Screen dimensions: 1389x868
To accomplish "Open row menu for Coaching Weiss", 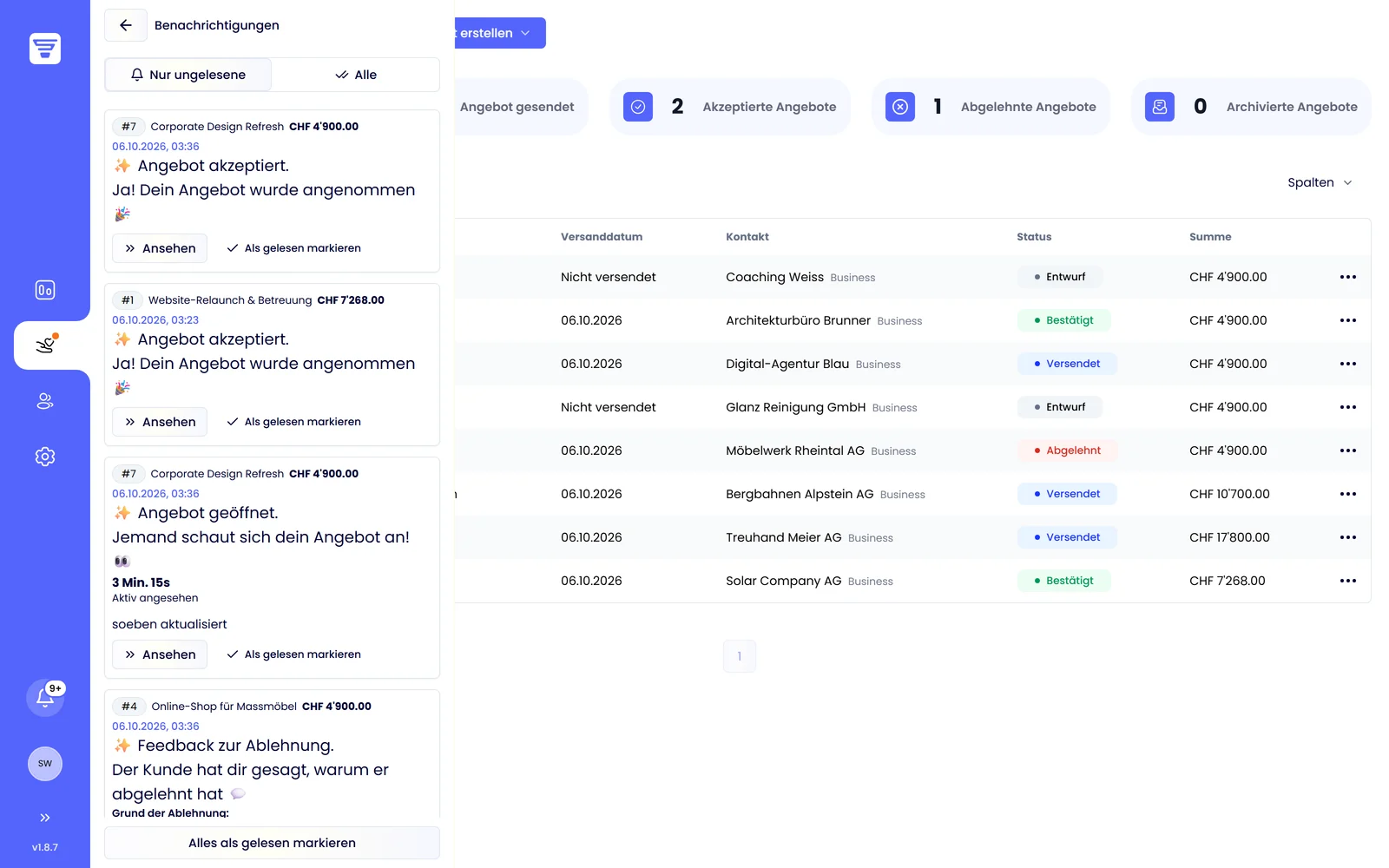I will (1348, 277).
